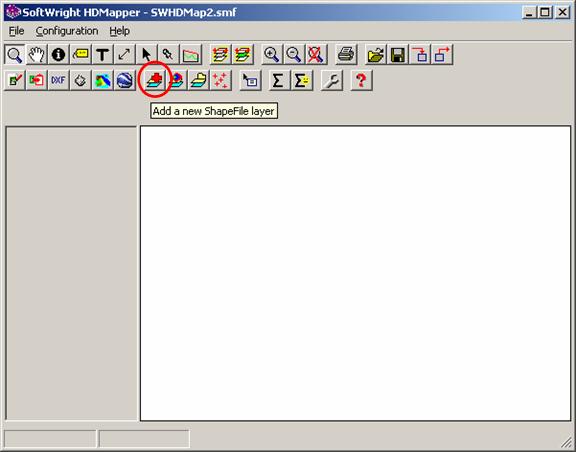Viewport: 576px width, 452px height.
Task: Open the File menu
Action: [x=16, y=31]
